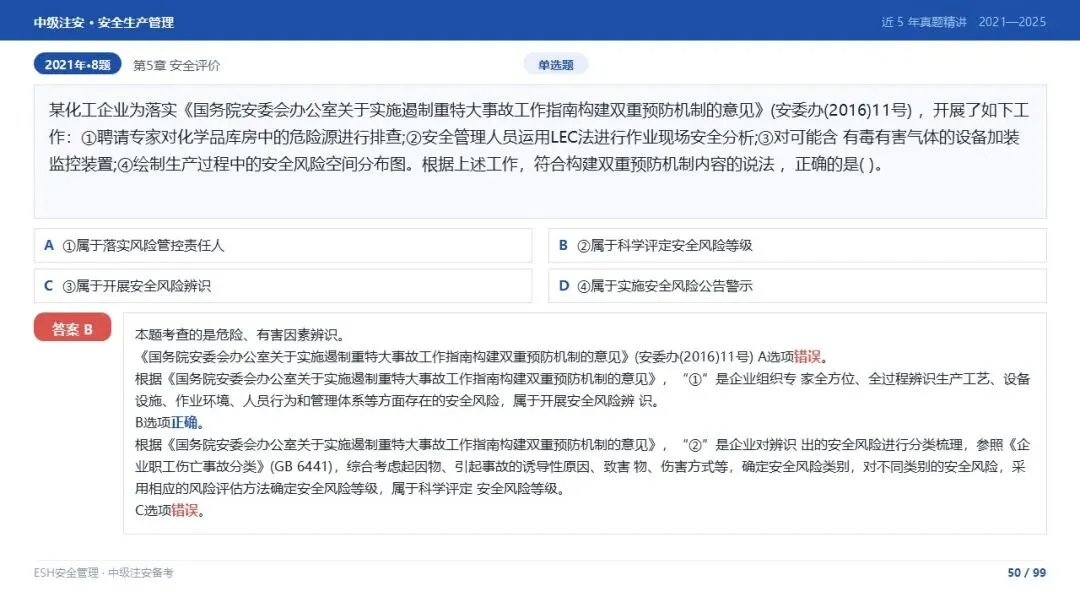Click the blue 正确 after B选项
1080x608 pixels.
click(x=184, y=422)
